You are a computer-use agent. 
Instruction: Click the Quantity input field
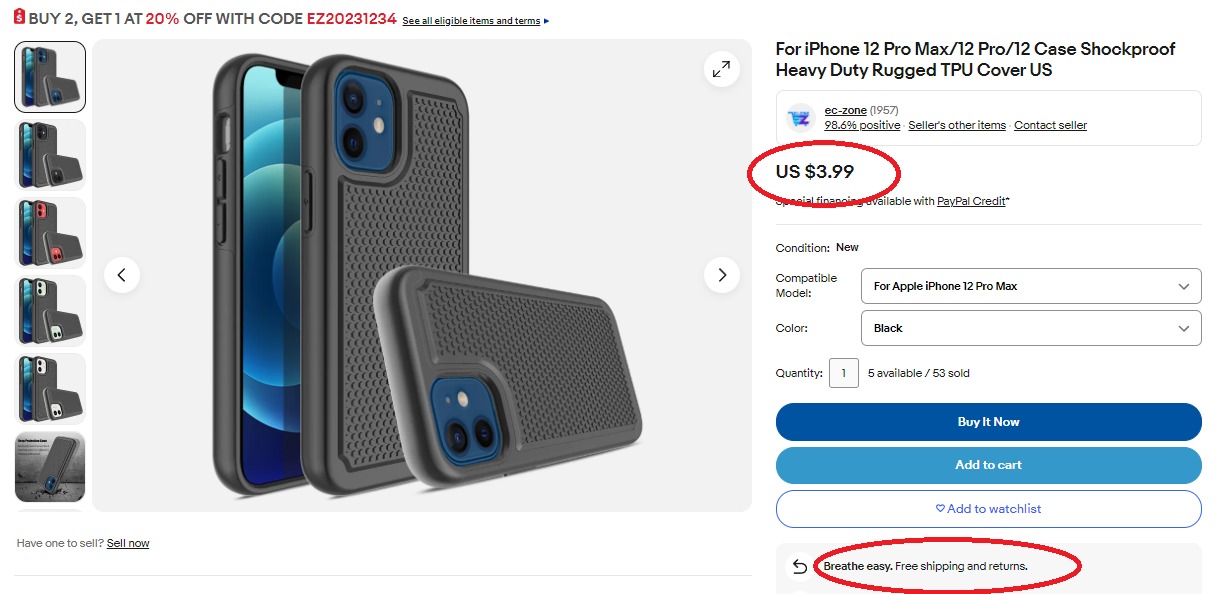tap(843, 373)
